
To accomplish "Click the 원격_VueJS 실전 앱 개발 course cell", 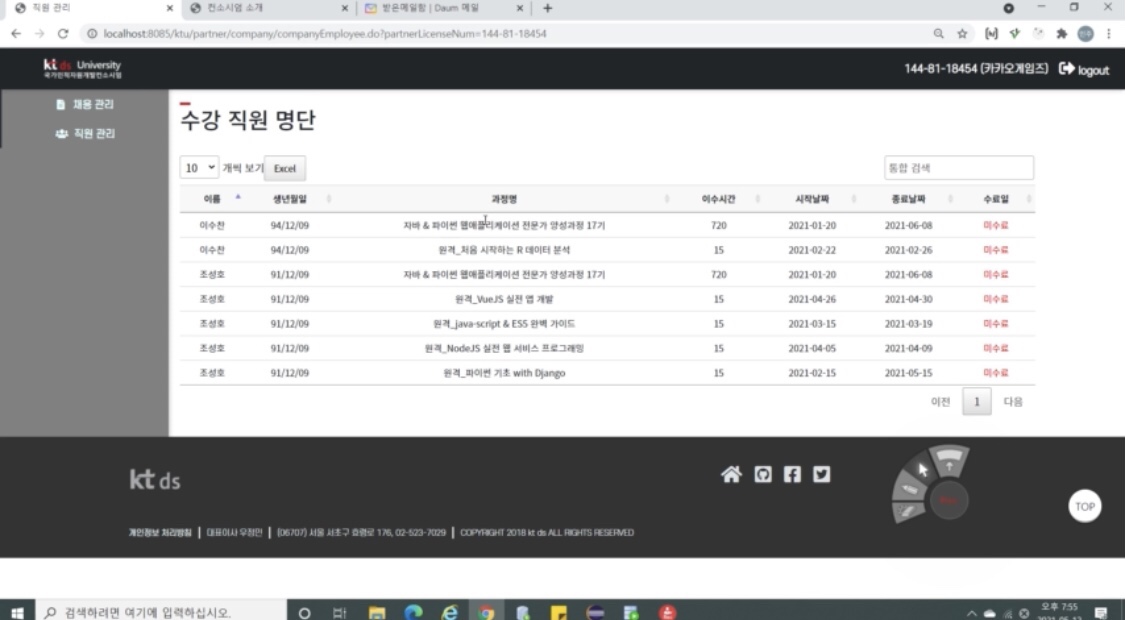I will 504,299.
